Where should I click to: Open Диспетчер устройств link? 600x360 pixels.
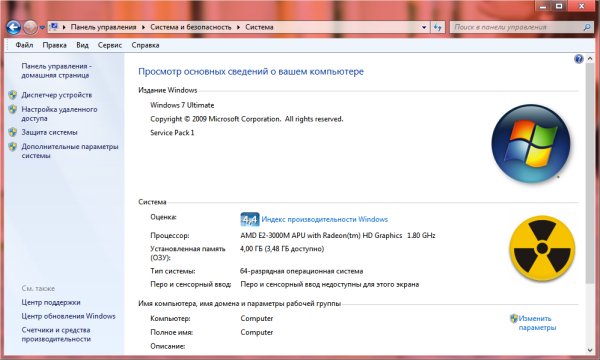[x=57, y=95]
